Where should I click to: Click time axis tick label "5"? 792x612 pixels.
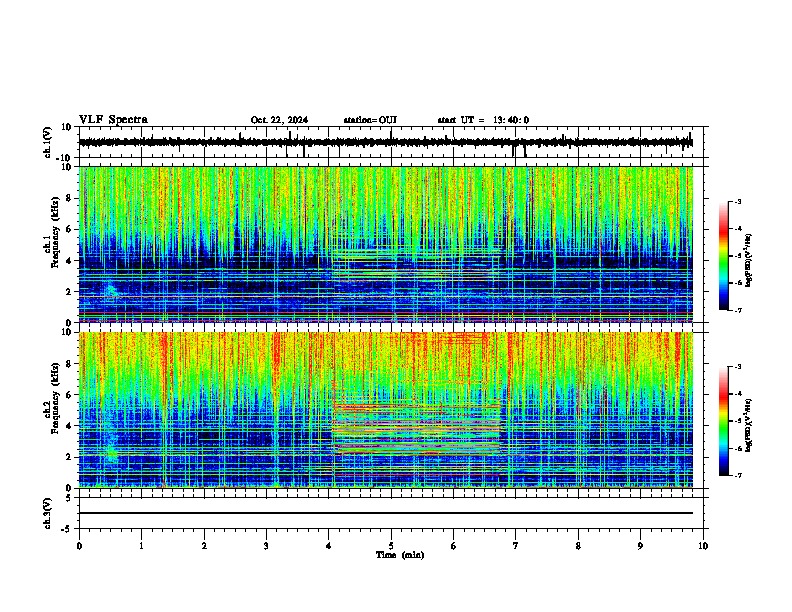click(391, 546)
